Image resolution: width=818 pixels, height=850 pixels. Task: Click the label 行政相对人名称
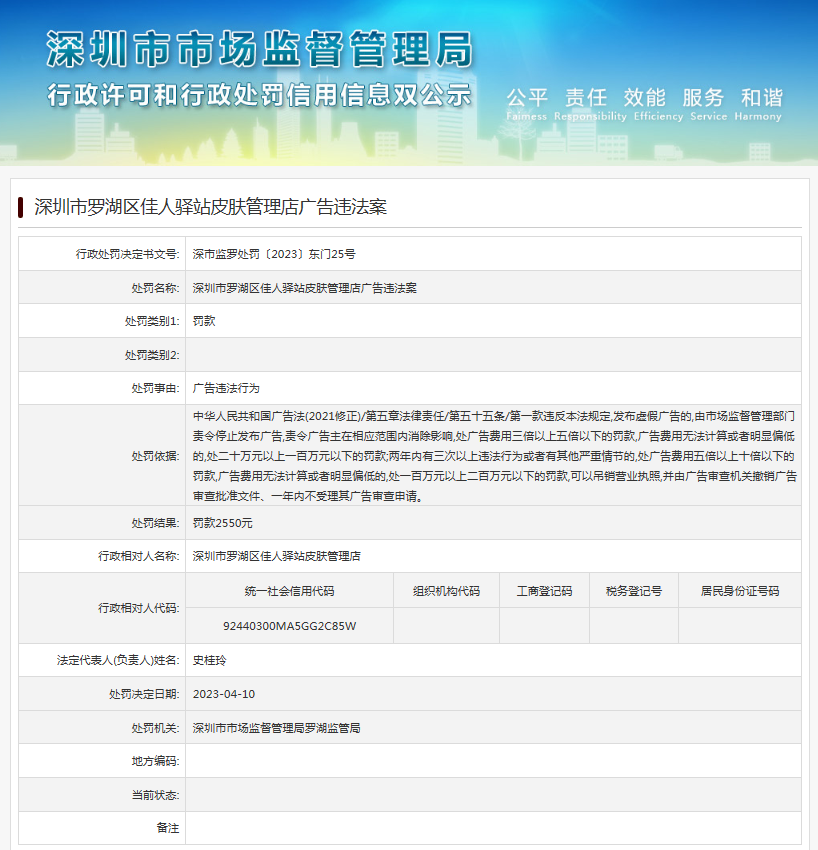pyautogui.click(x=138, y=556)
